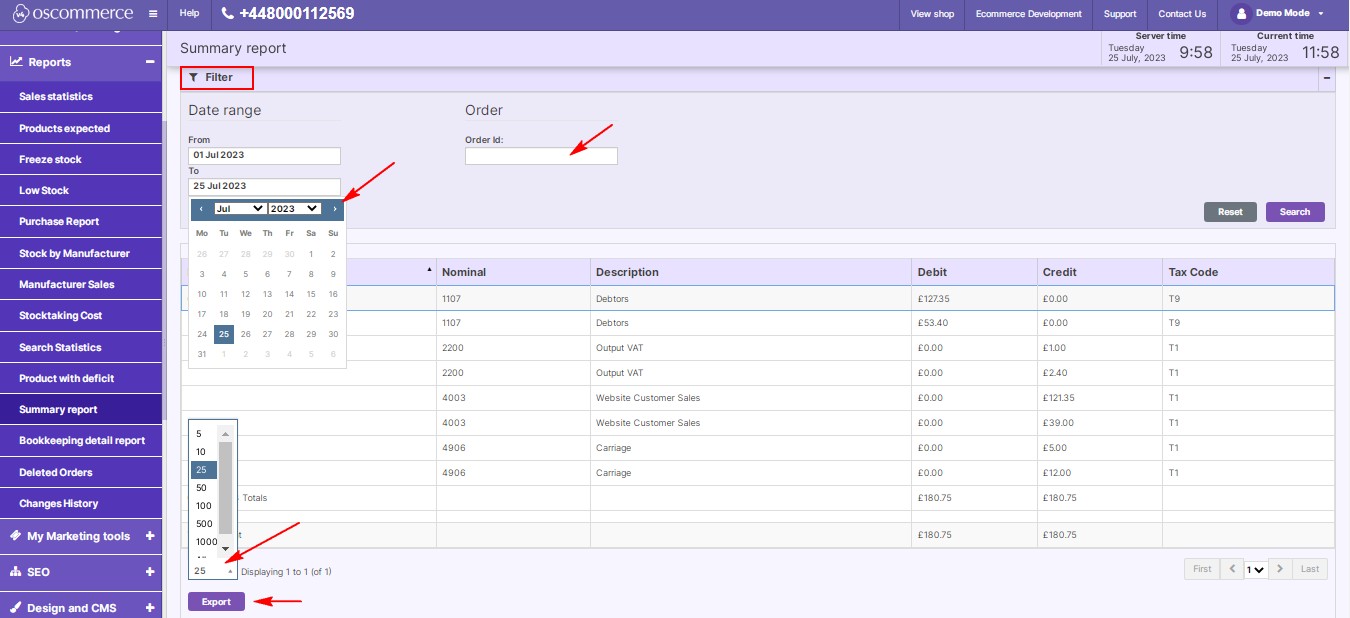The height and width of the screenshot is (618, 1350).
Task: Open Stock by Manufacturer report
Action: (x=81, y=253)
